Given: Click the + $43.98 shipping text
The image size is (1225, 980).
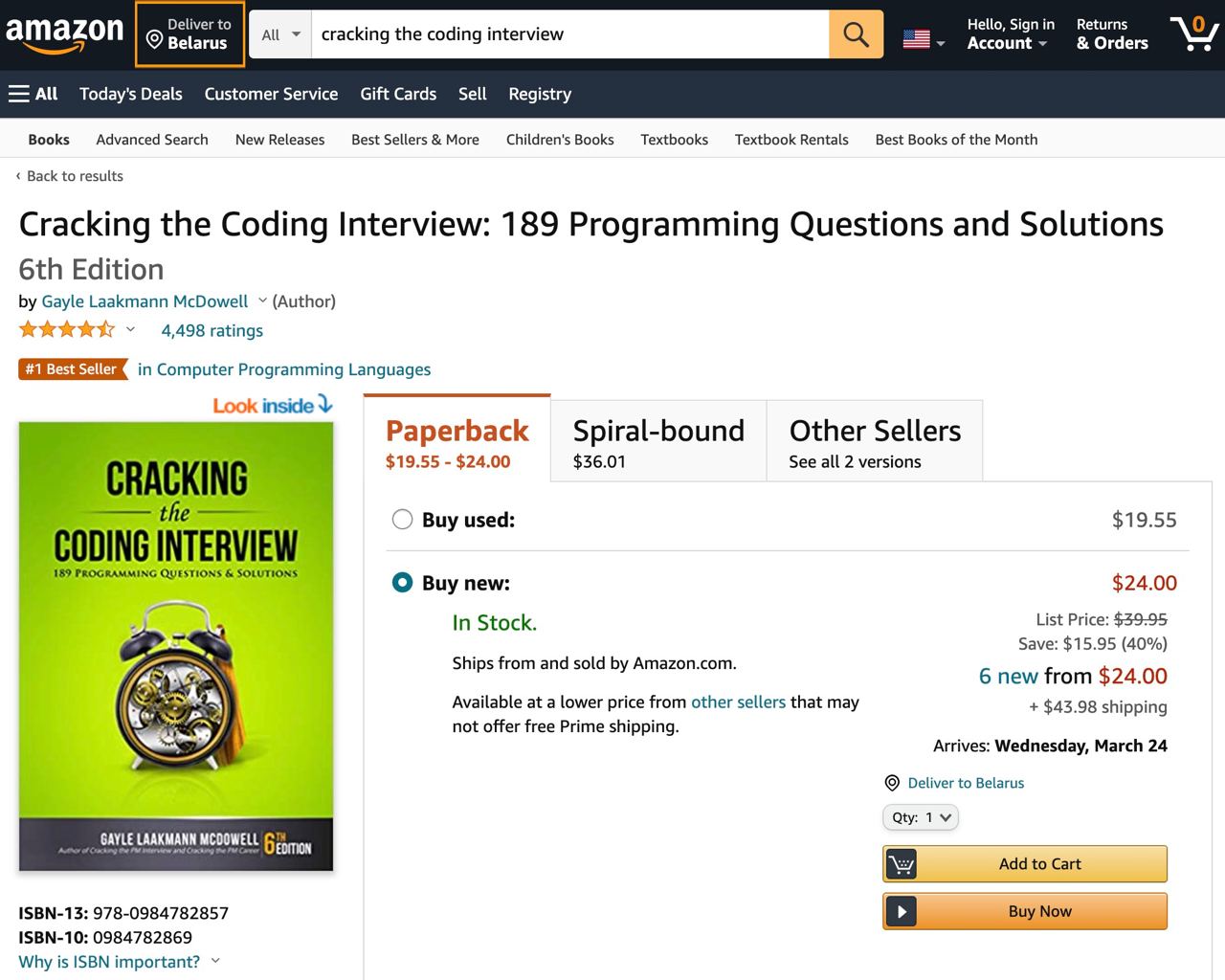Looking at the screenshot, I should [x=1098, y=707].
